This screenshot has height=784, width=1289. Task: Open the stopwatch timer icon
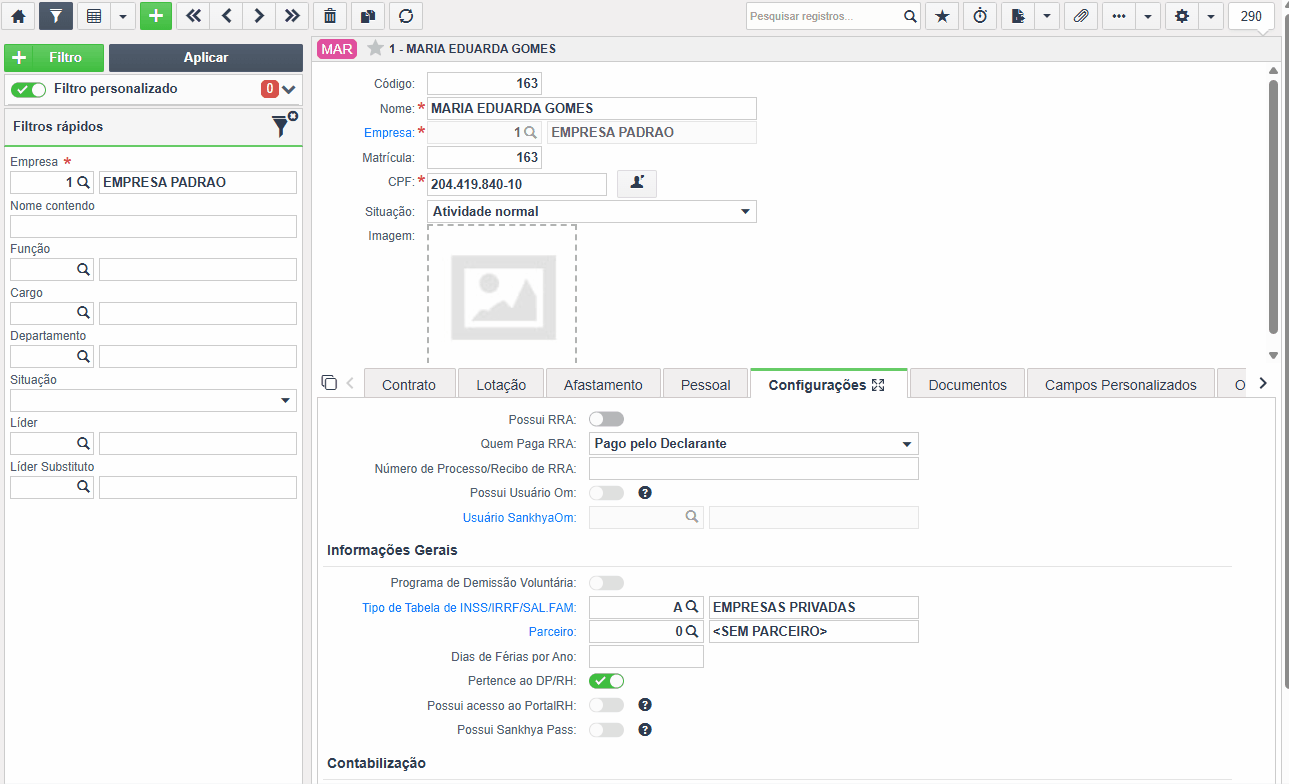(x=980, y=16)
